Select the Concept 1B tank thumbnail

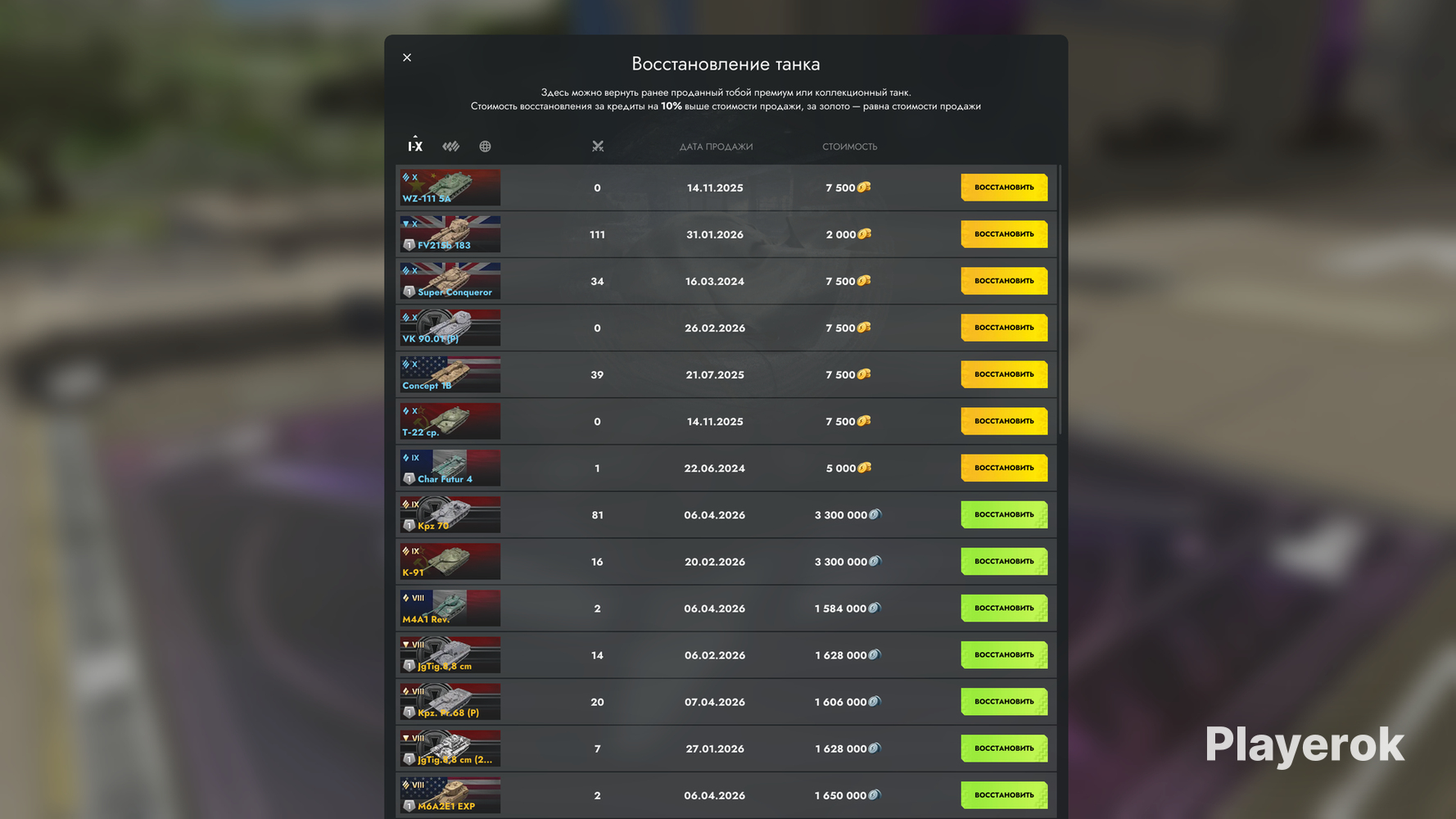[x=450, y=374]
